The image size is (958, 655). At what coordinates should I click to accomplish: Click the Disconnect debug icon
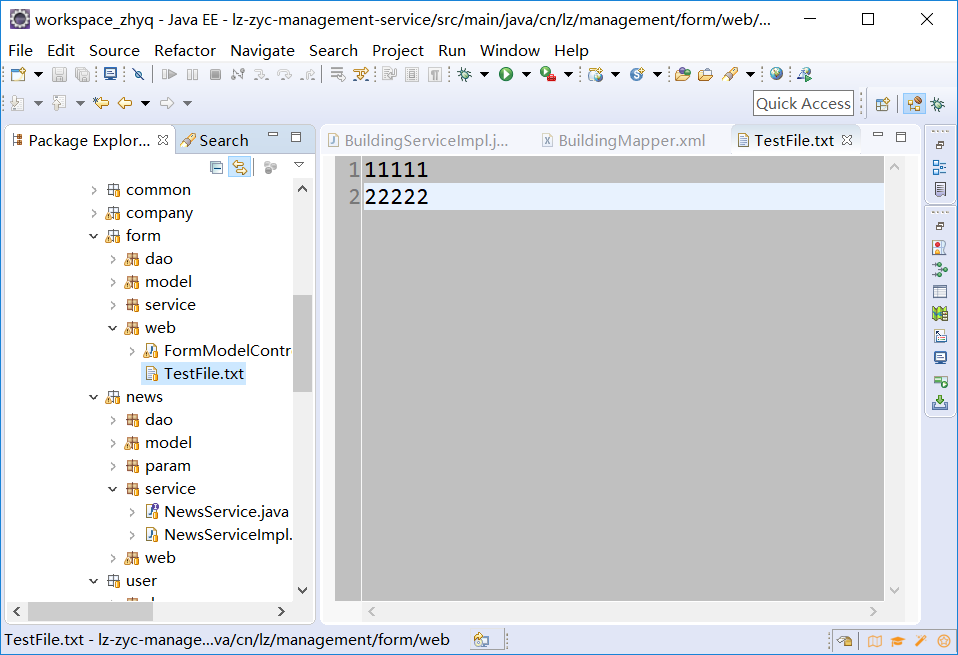[x=238, y=75]
